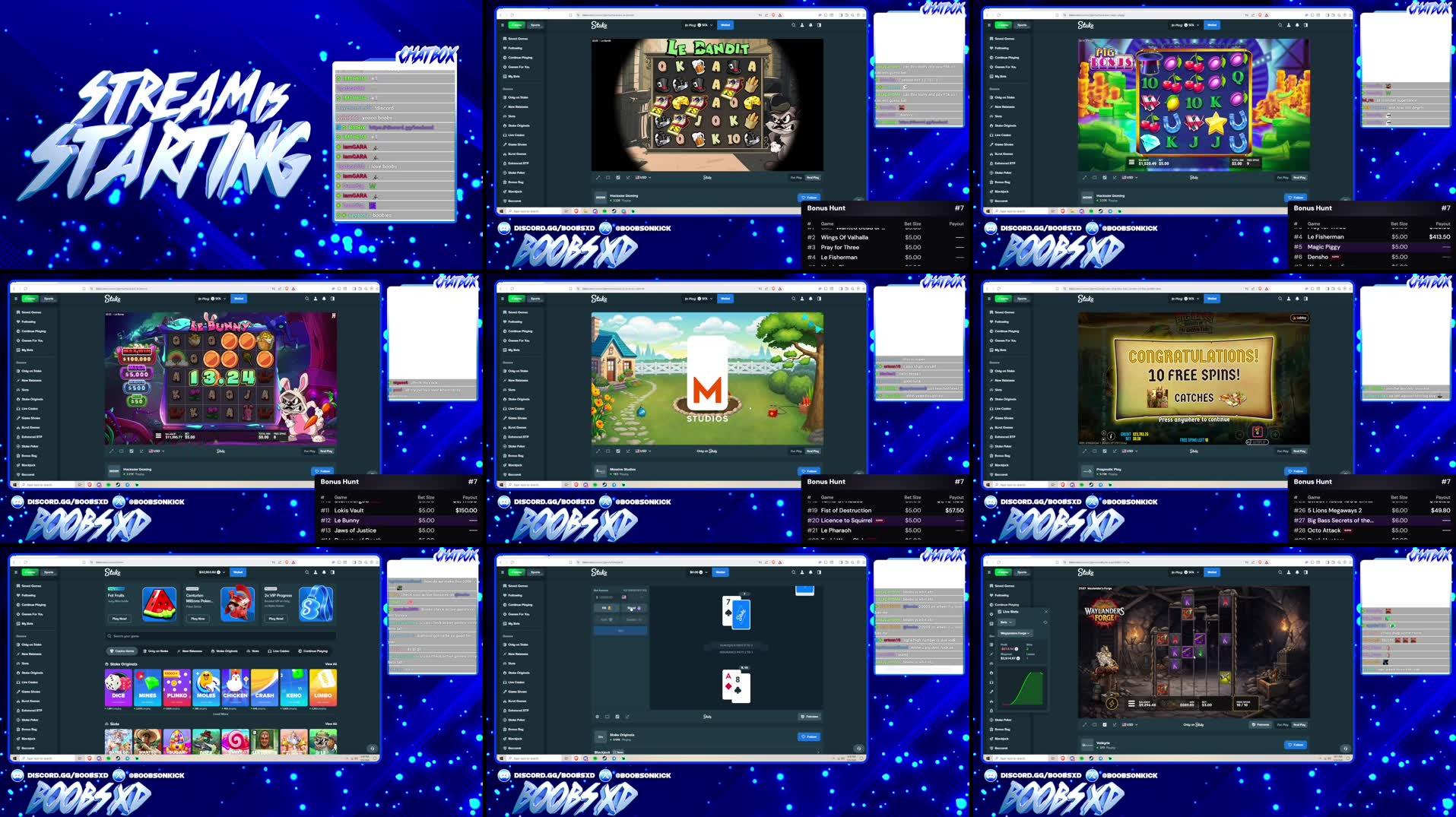Switch to Real Play under Le Bunny game
This screenshot has width=1456, height=817.
(x=326, y=451)
